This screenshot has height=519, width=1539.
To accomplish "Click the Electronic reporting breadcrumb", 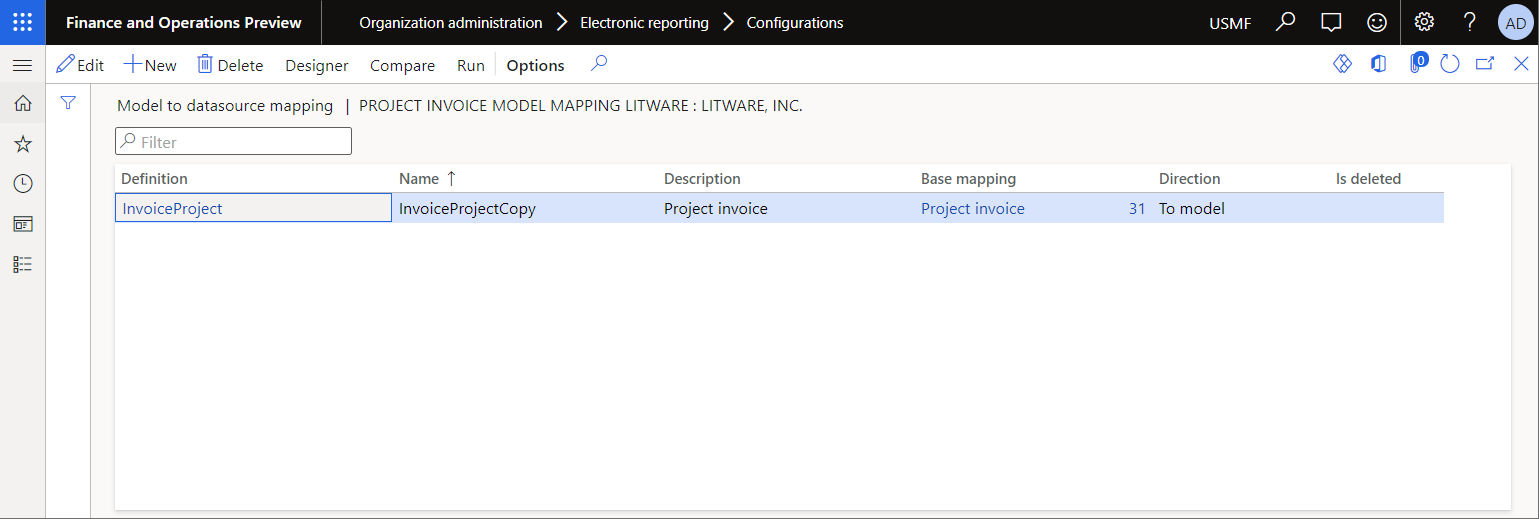I will point(644,22).
